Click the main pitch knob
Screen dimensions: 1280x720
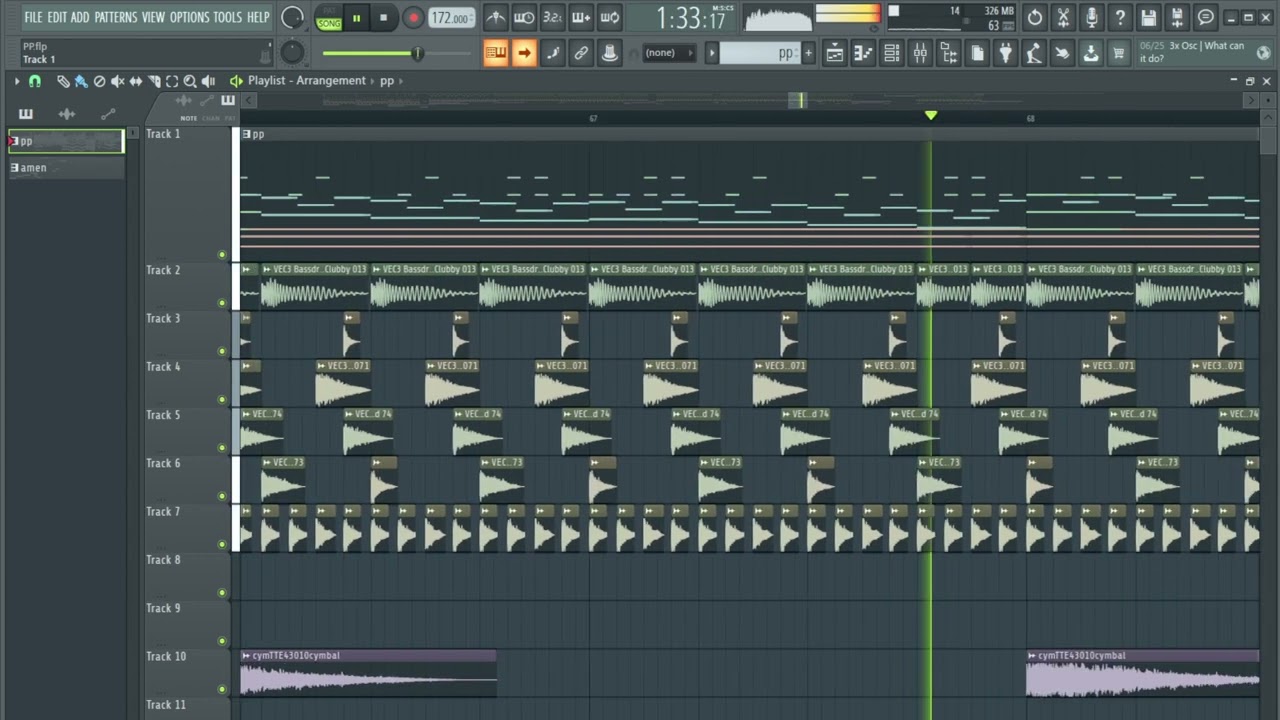[x=291, y=52]
